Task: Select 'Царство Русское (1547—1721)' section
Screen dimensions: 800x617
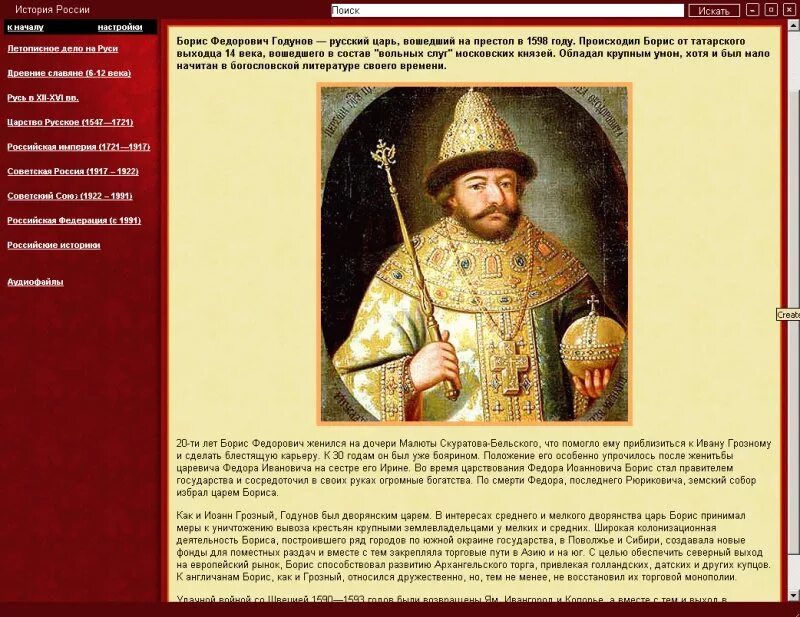Action: pos(70,122)
